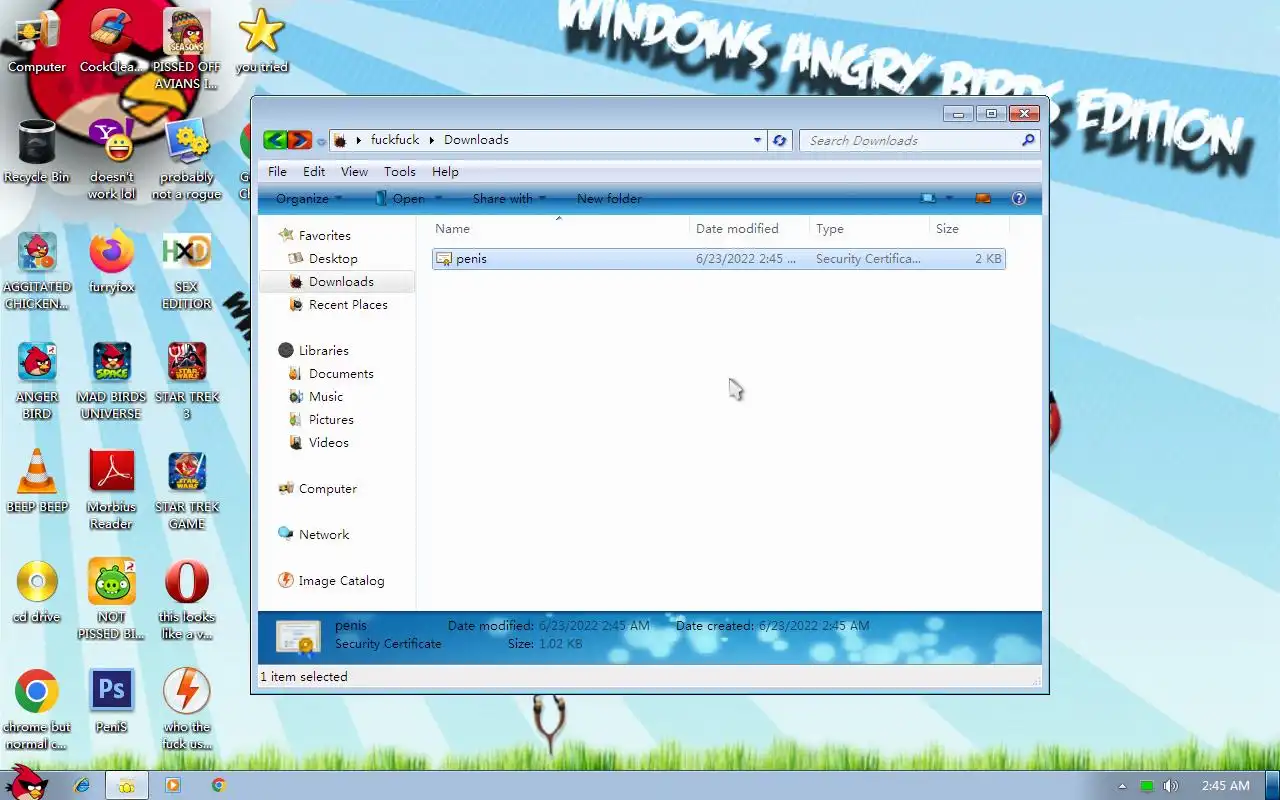This screenshot has width=1280, height=800.
Task: Open the View menu
Action: pyautogui.click(x=354, y=171)
